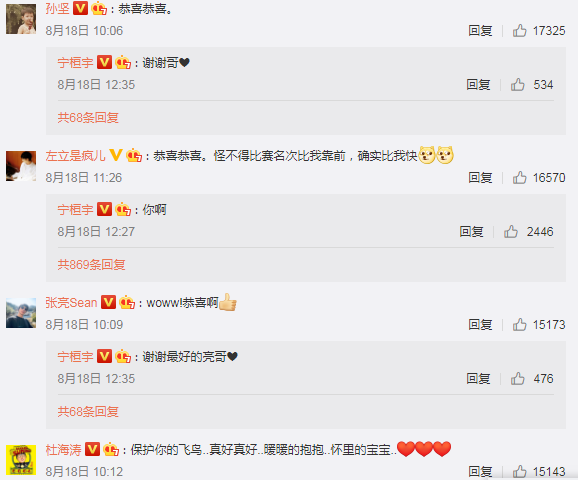The width and height of the screenshot is (578, 480).
Task: View 张亮Sean's avatar picture
Action: point(21,313)
